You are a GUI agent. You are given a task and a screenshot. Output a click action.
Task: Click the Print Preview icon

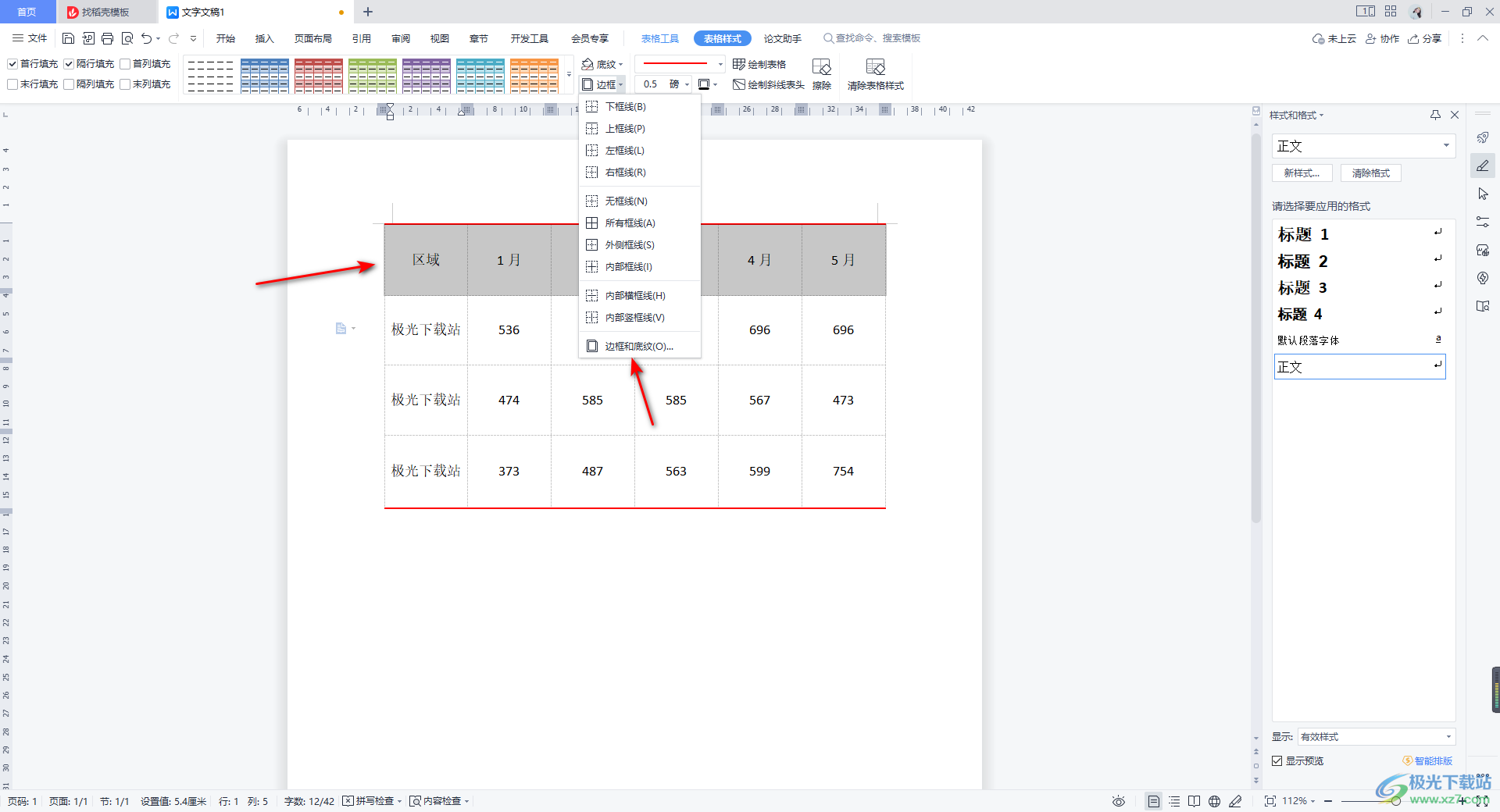pyautogui.click(x=127, y=38)
